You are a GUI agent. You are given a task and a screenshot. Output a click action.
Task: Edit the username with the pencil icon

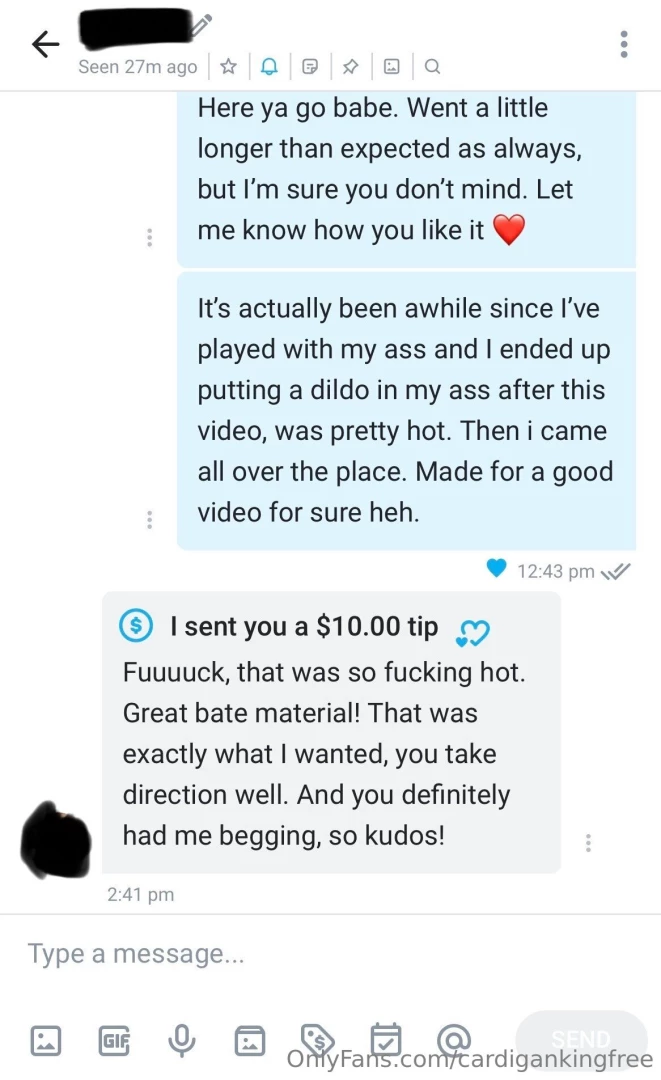(203, 24)
